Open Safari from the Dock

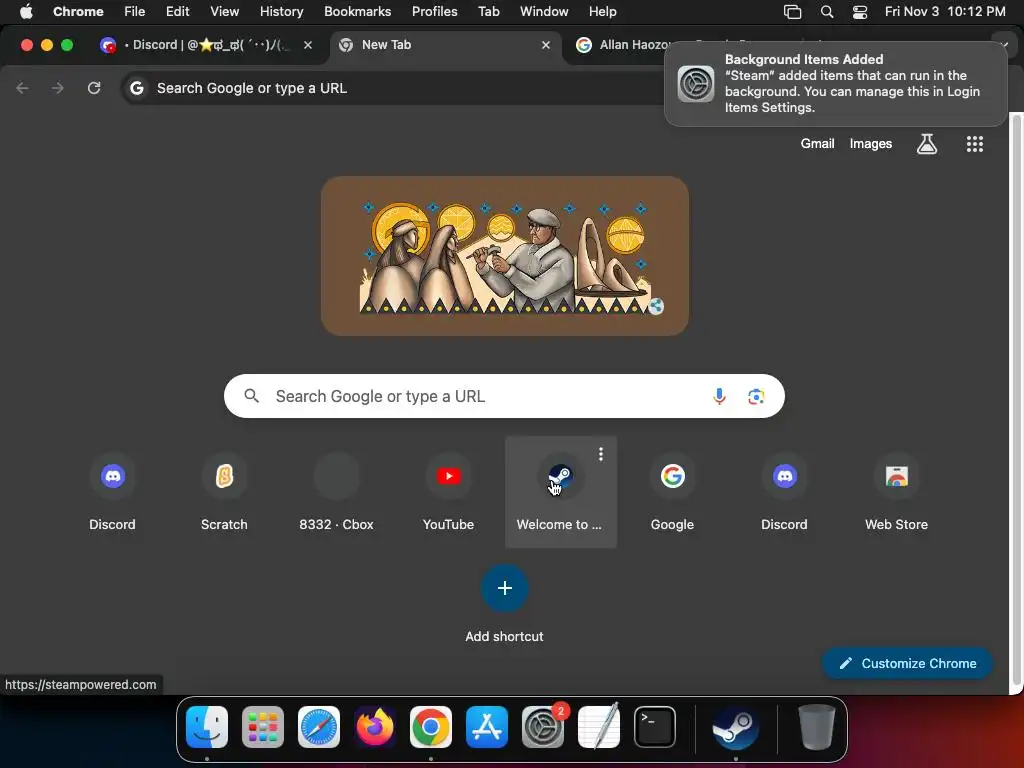tap(319, 727)
